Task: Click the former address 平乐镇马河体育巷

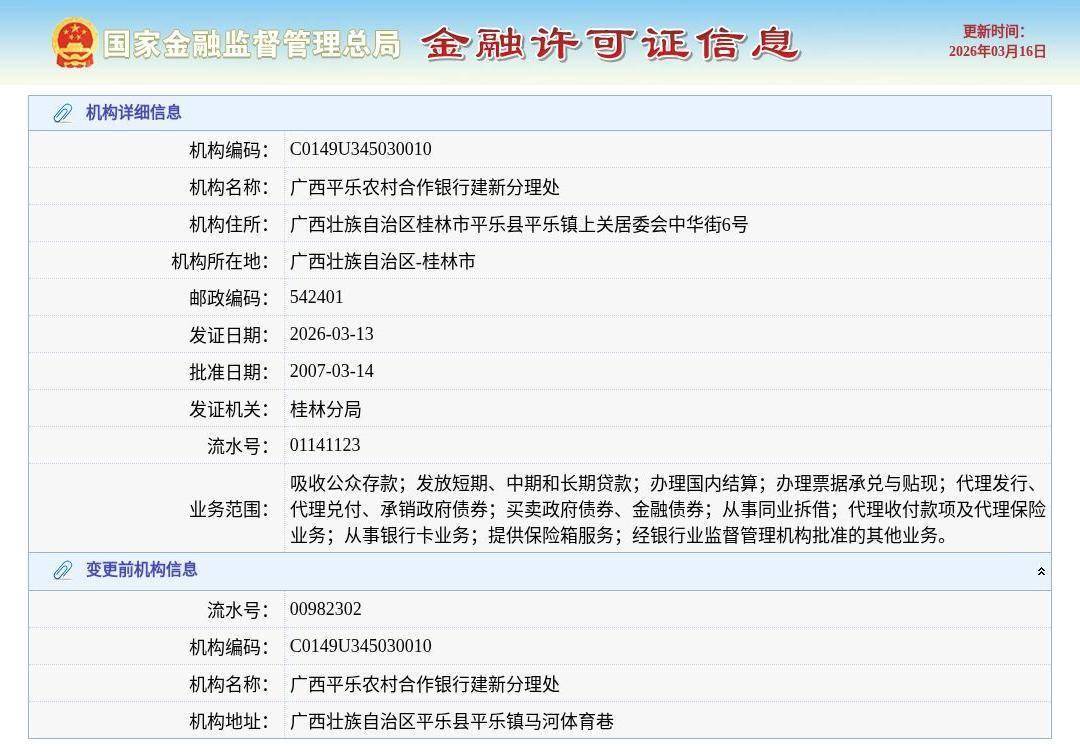Action: [451, 721]
